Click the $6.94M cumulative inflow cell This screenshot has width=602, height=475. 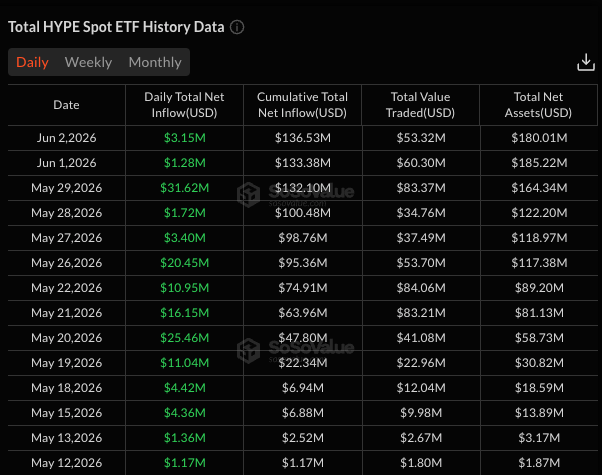[303, 388]
